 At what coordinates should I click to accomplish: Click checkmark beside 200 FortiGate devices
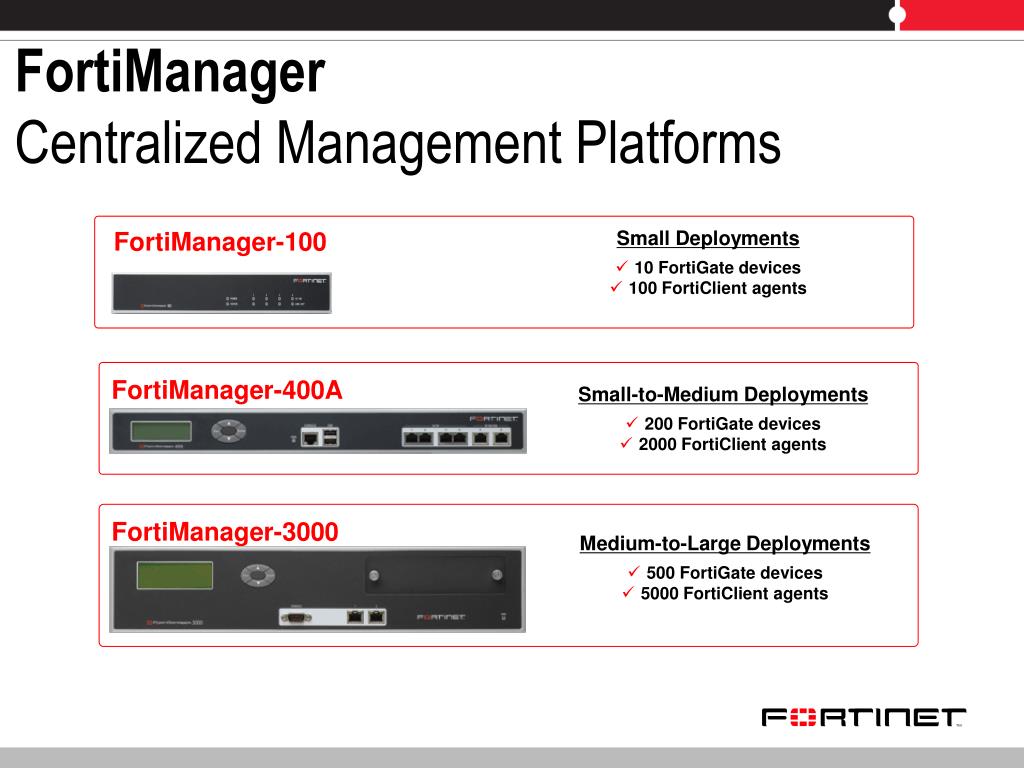632,422
